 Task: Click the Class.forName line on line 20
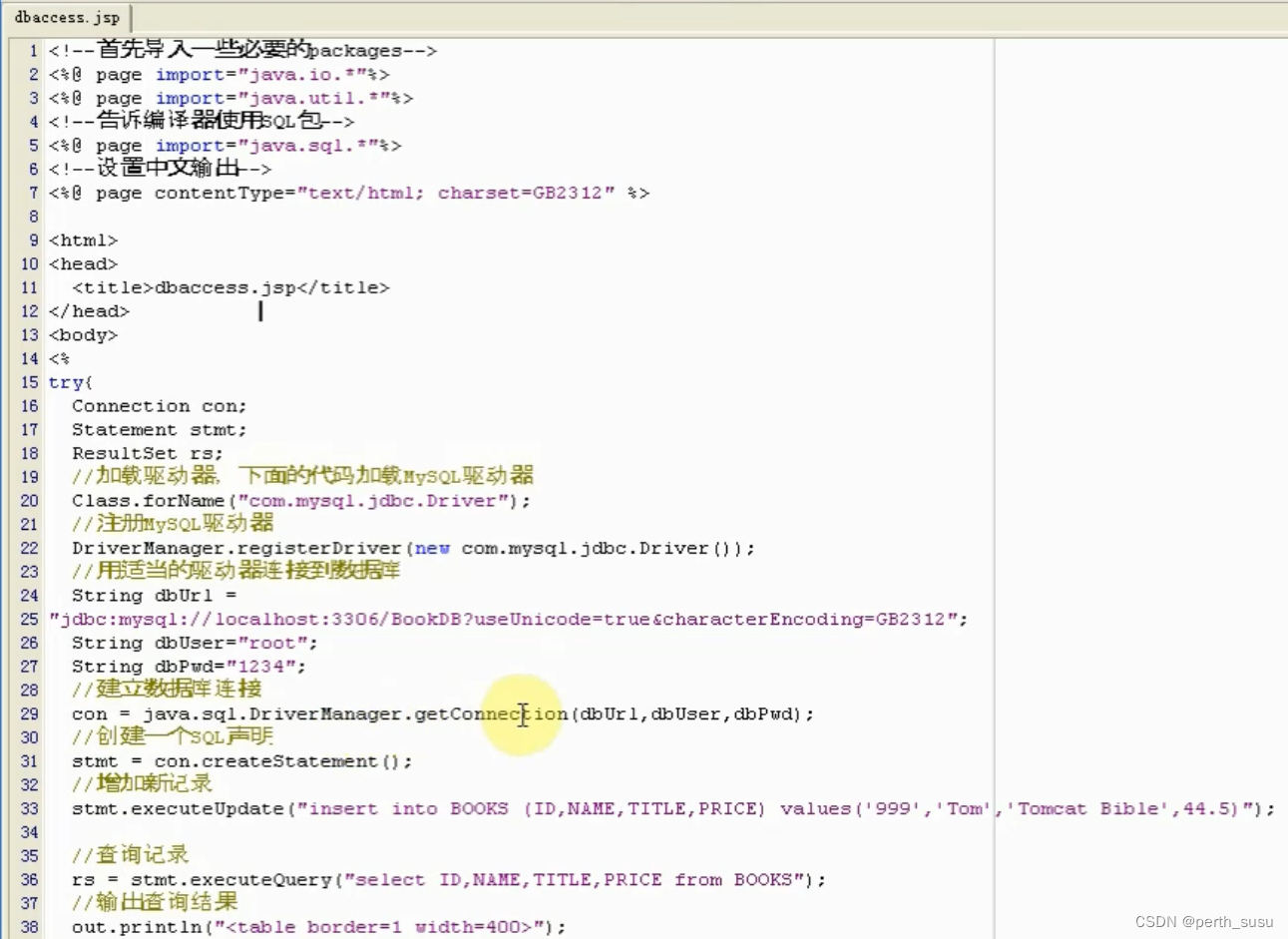[301, 501]
